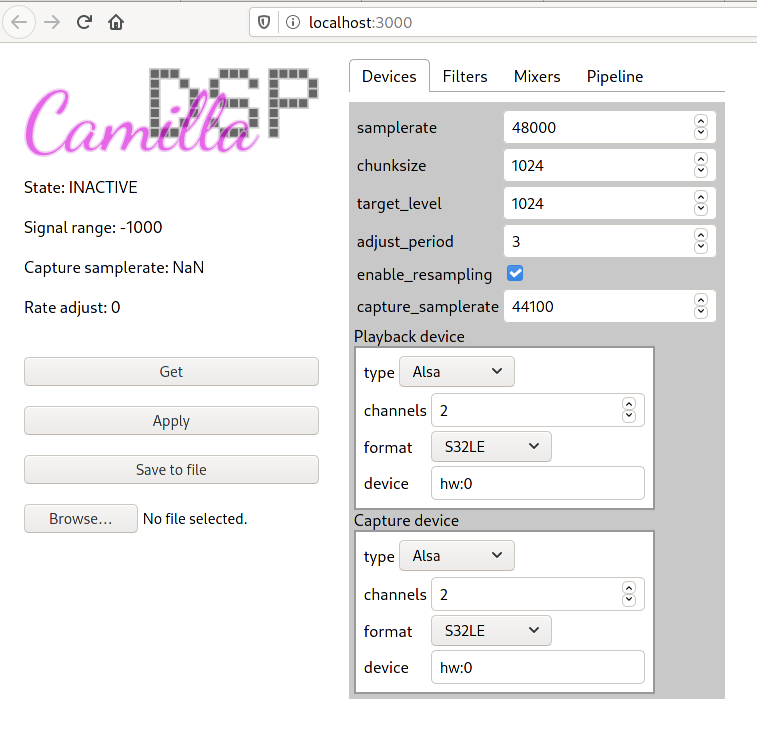Click the Save to file button
The height and width of the screenshot is (734, 757).
tap(171, 469)
